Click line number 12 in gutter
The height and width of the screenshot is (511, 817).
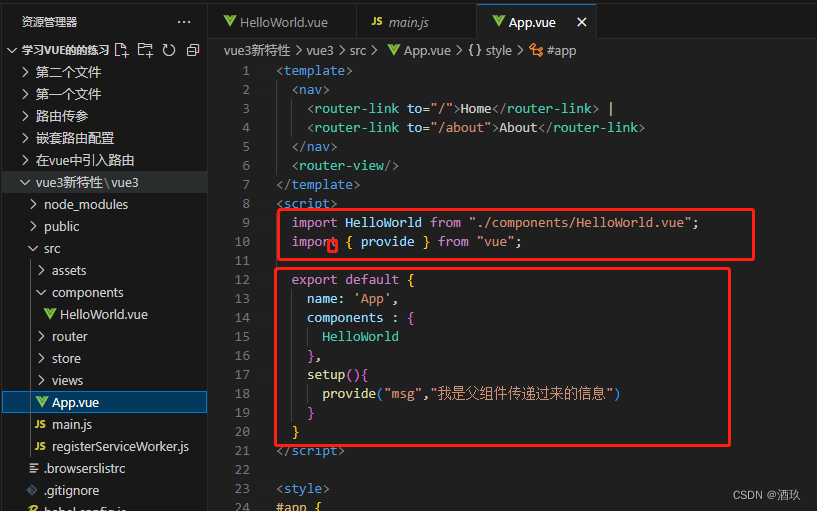[242, 280]
